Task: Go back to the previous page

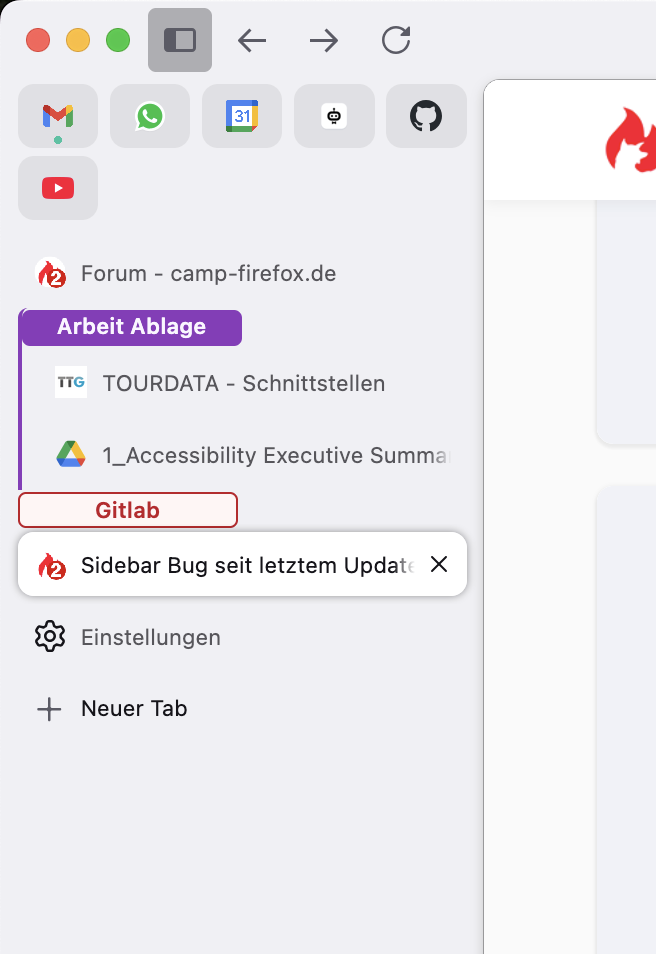Action: [x=252, y=40]
